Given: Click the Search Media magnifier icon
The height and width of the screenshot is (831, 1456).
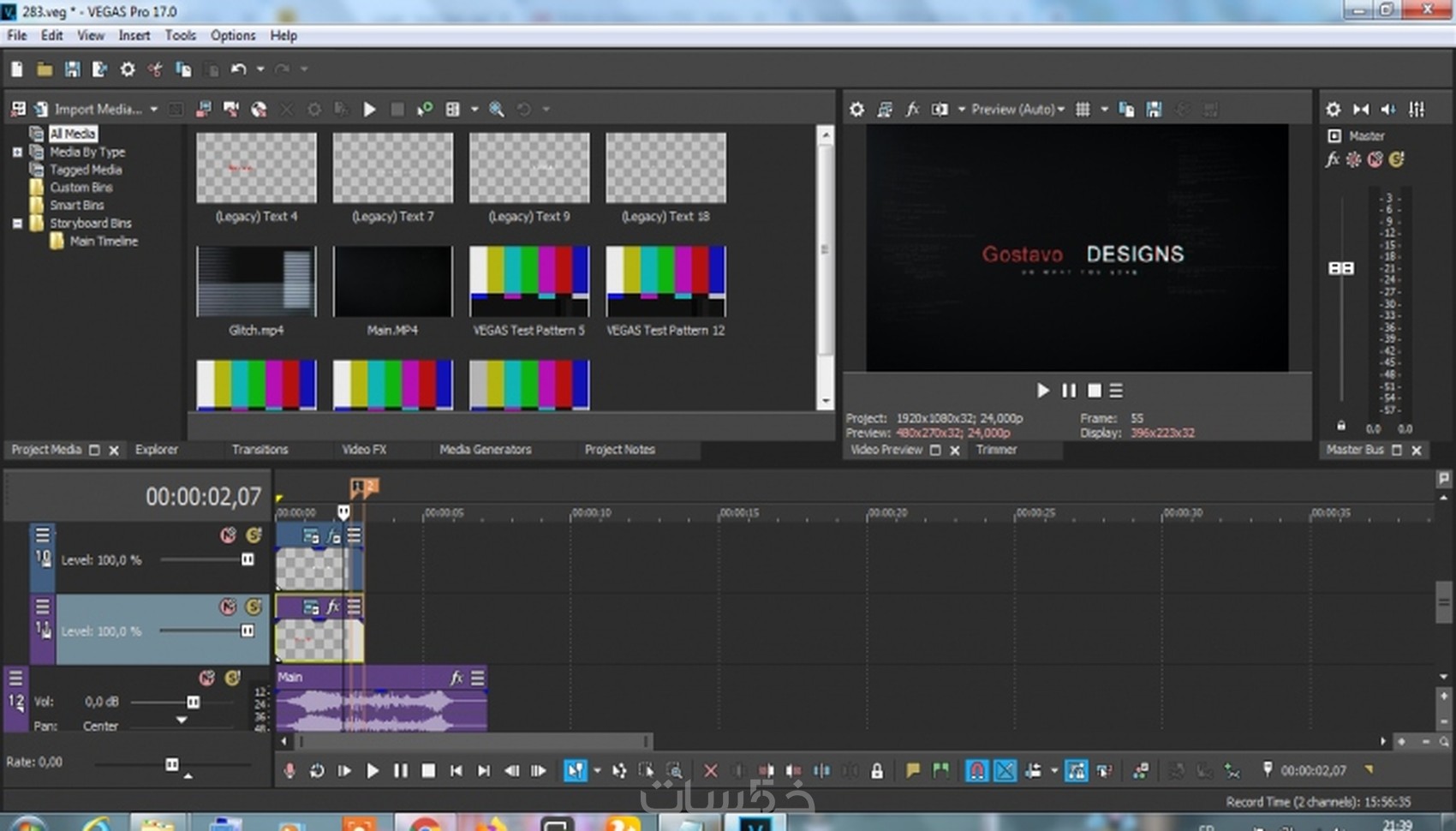Looking at the screenshot, I should tap(496, 109).
